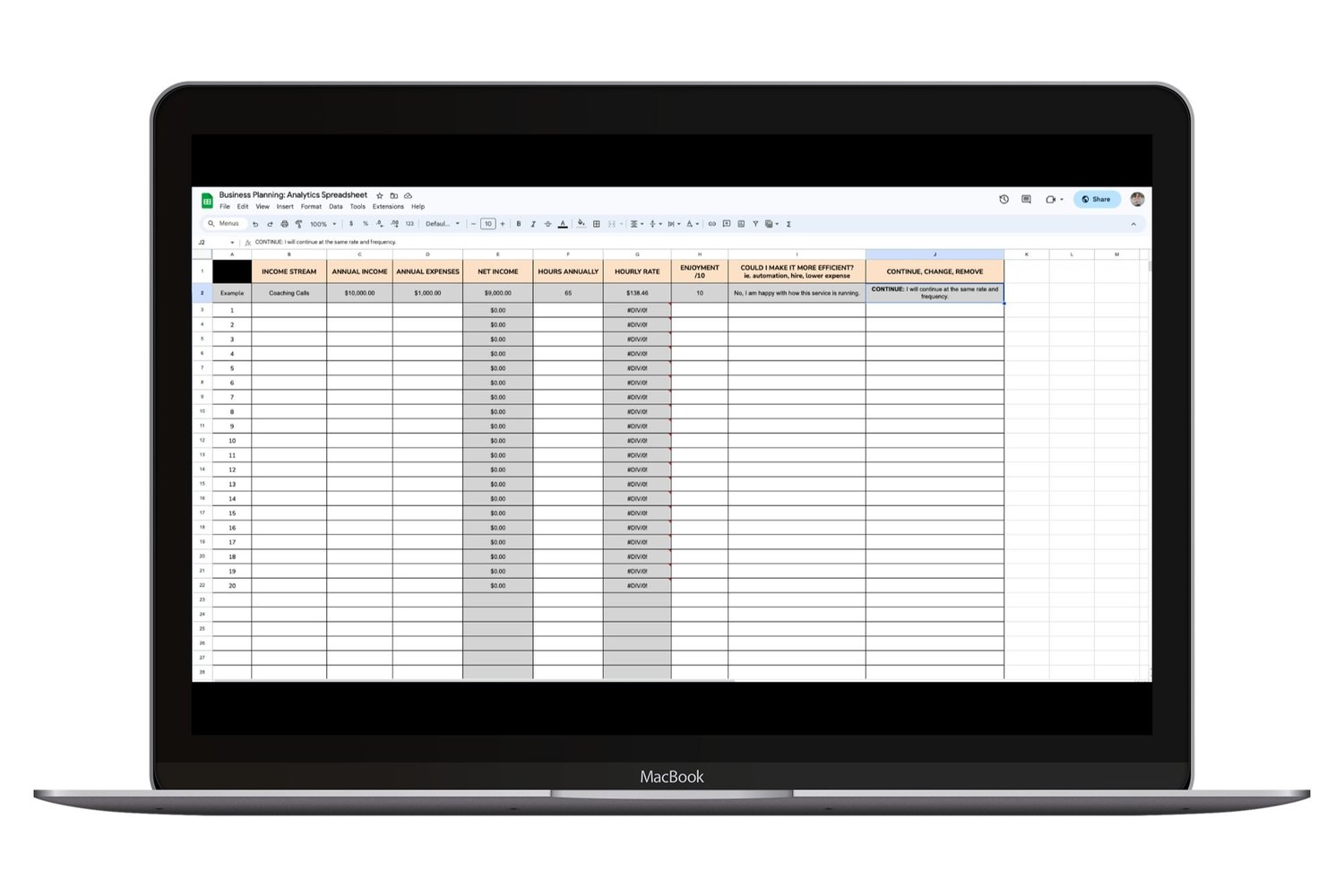
Task: Click the Share button
Action: point(1097,199)
